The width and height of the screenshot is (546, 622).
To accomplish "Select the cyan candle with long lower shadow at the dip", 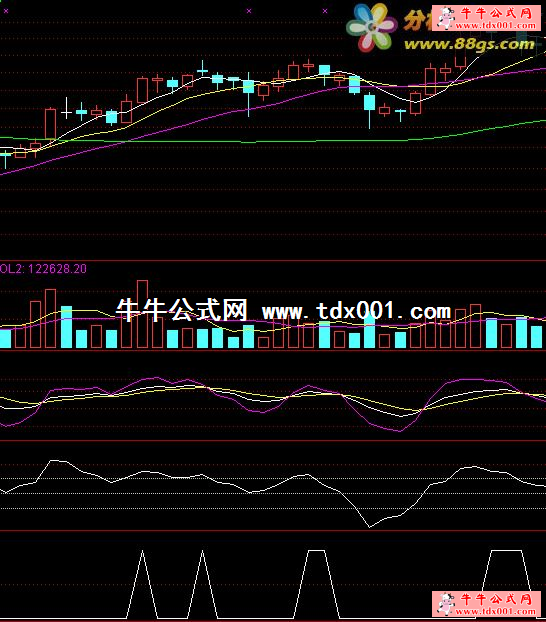I will pyautogui.click(x=369, y=110).
